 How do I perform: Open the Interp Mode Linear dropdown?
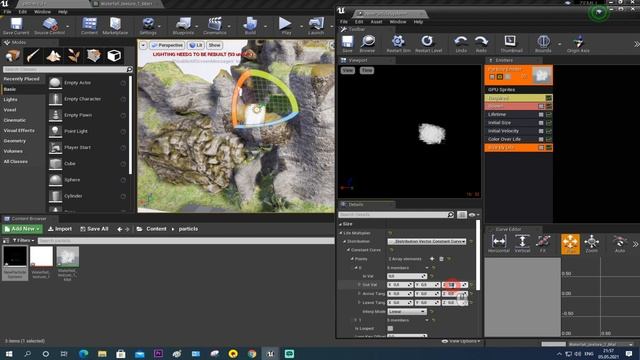pyautogui.click(x=407, y=311)
